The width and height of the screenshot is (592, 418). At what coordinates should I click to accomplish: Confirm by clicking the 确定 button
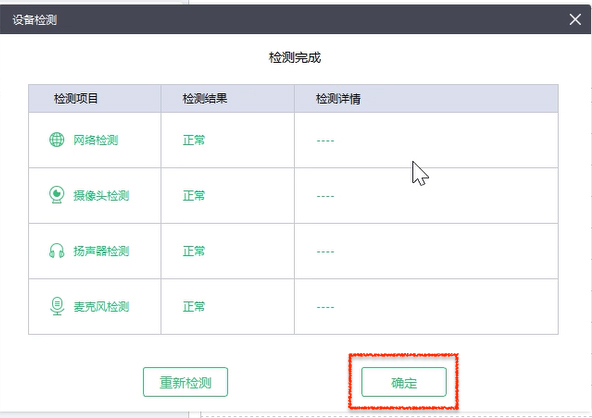coord(404,382)
